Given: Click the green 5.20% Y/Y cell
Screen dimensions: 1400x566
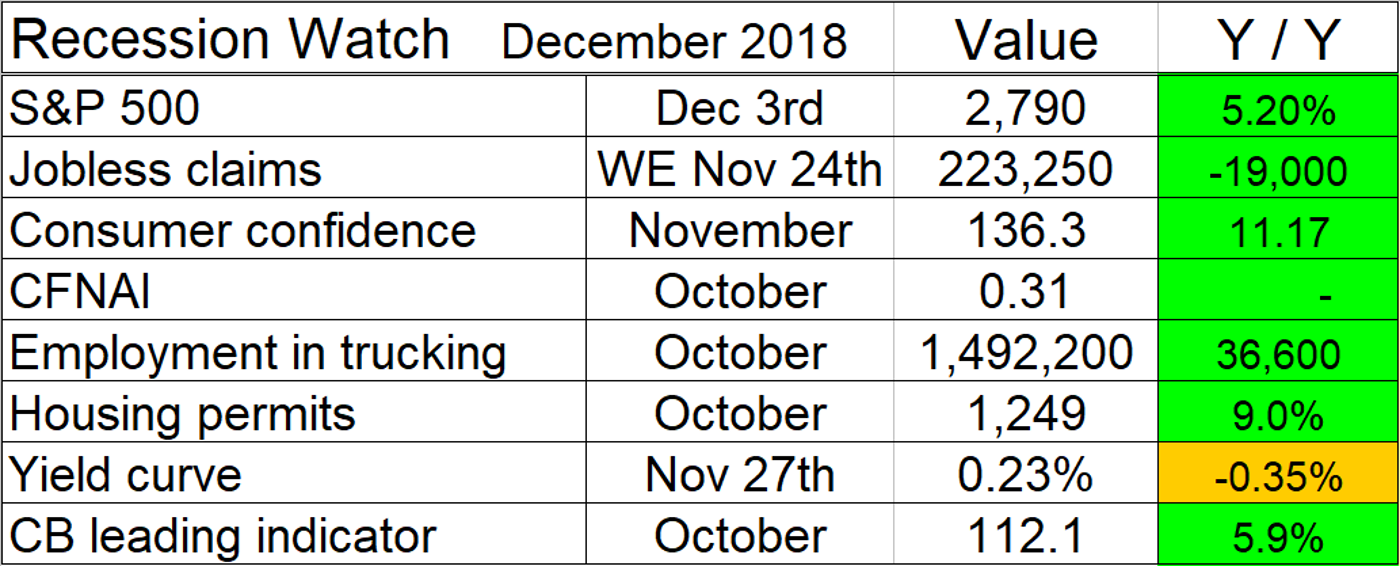Looking at the screenshot, I should [x=1278, y=110].
